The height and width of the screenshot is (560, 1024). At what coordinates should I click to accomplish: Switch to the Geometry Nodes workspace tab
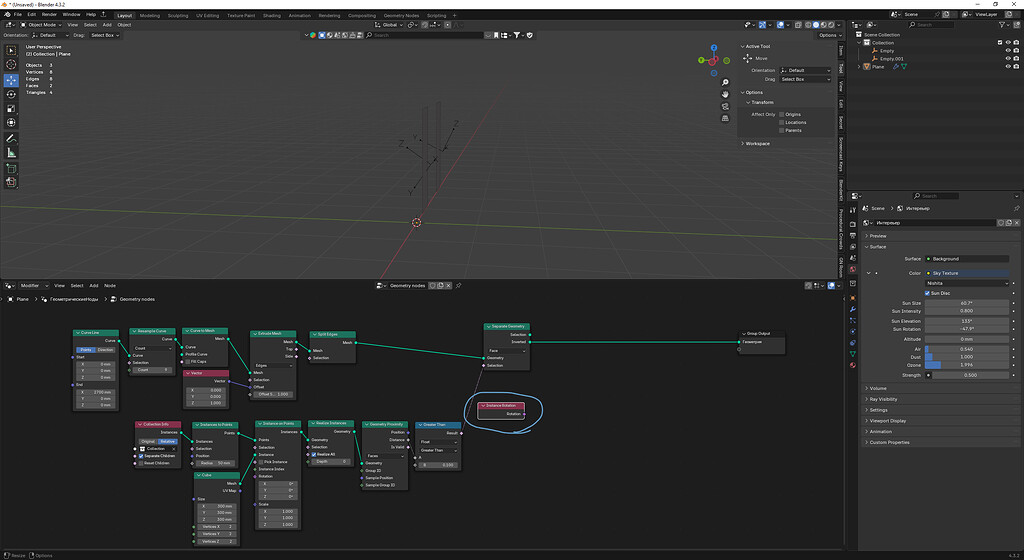click(x=401, y=15)
